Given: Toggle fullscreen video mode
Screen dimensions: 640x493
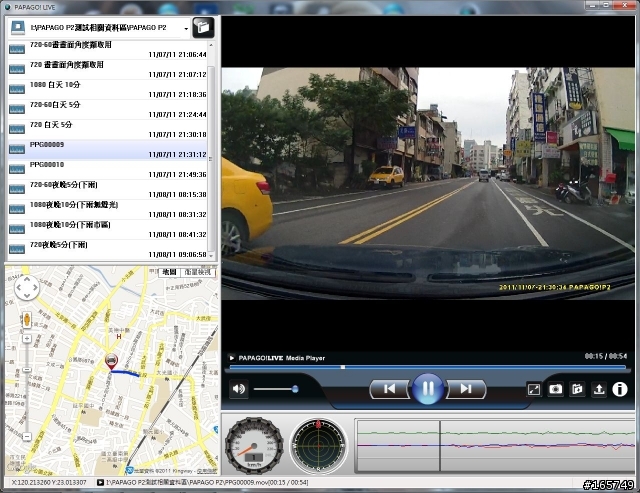Looking at the screenshot, I should tap(534, 389).
